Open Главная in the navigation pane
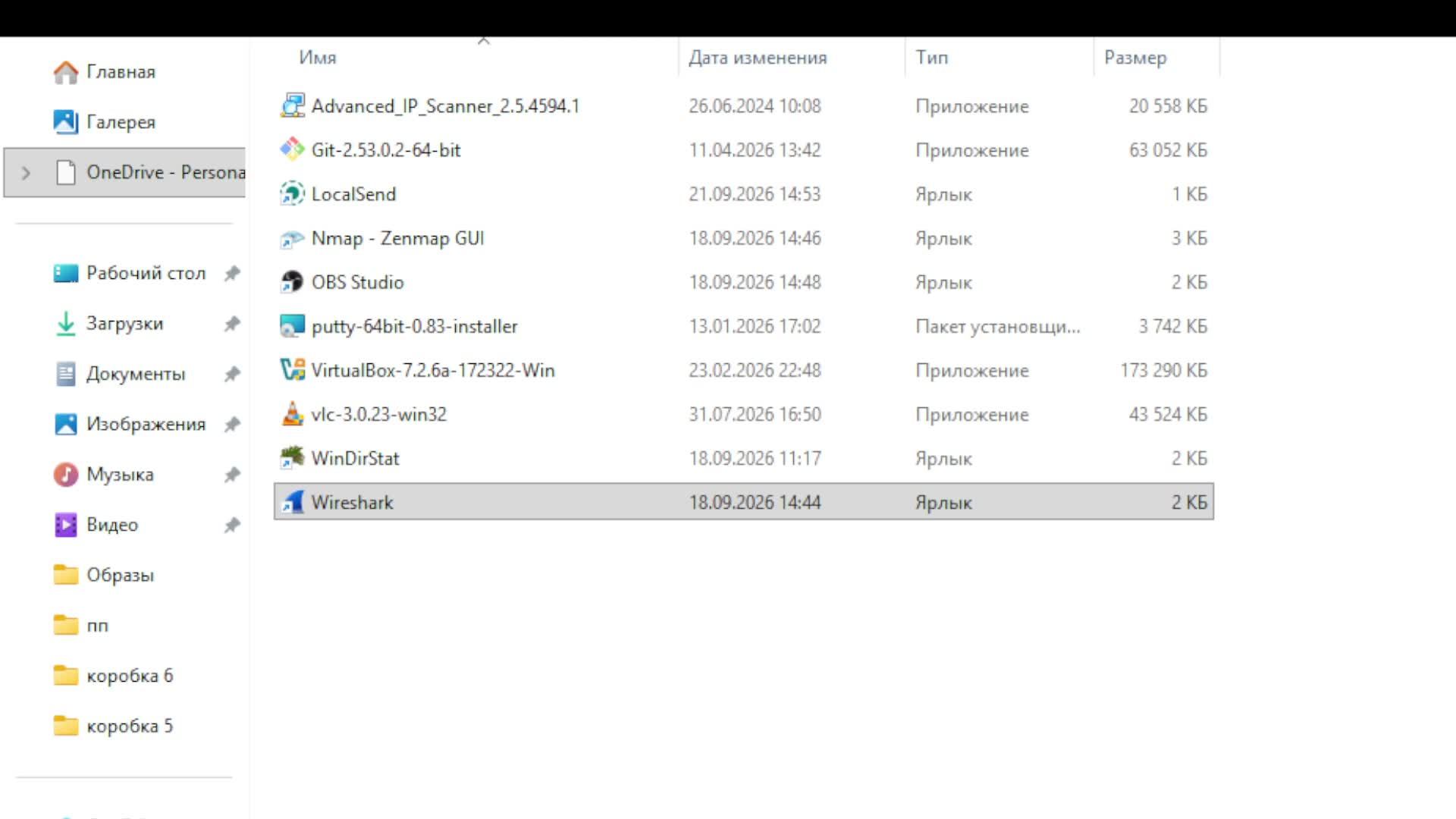Screen dimensions: 1456x819 pyautogui.click(x=121, y=72)
